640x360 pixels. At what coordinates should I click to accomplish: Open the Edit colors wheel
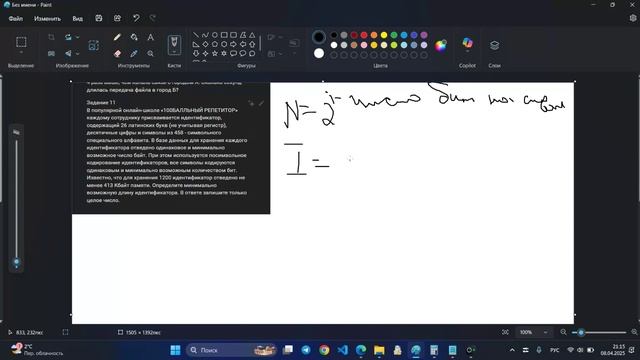pyautogui.click(x=441, y=45)
